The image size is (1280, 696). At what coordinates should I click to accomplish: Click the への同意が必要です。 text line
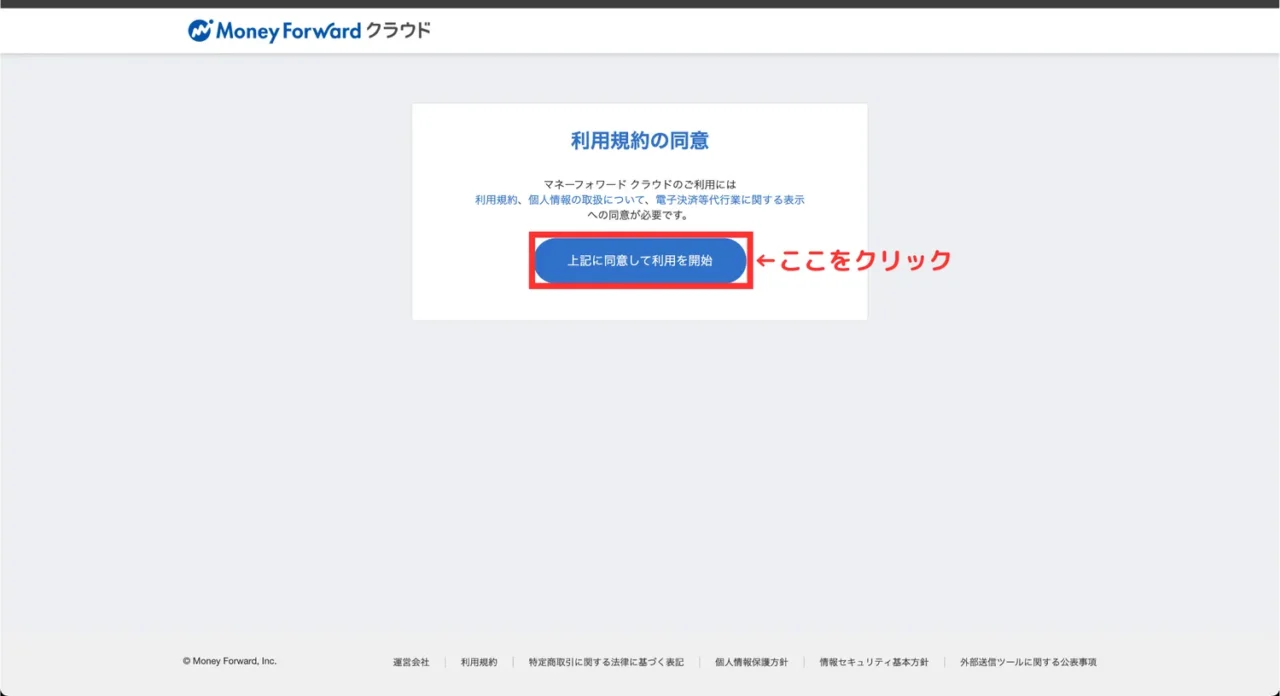tap(639, 215)
